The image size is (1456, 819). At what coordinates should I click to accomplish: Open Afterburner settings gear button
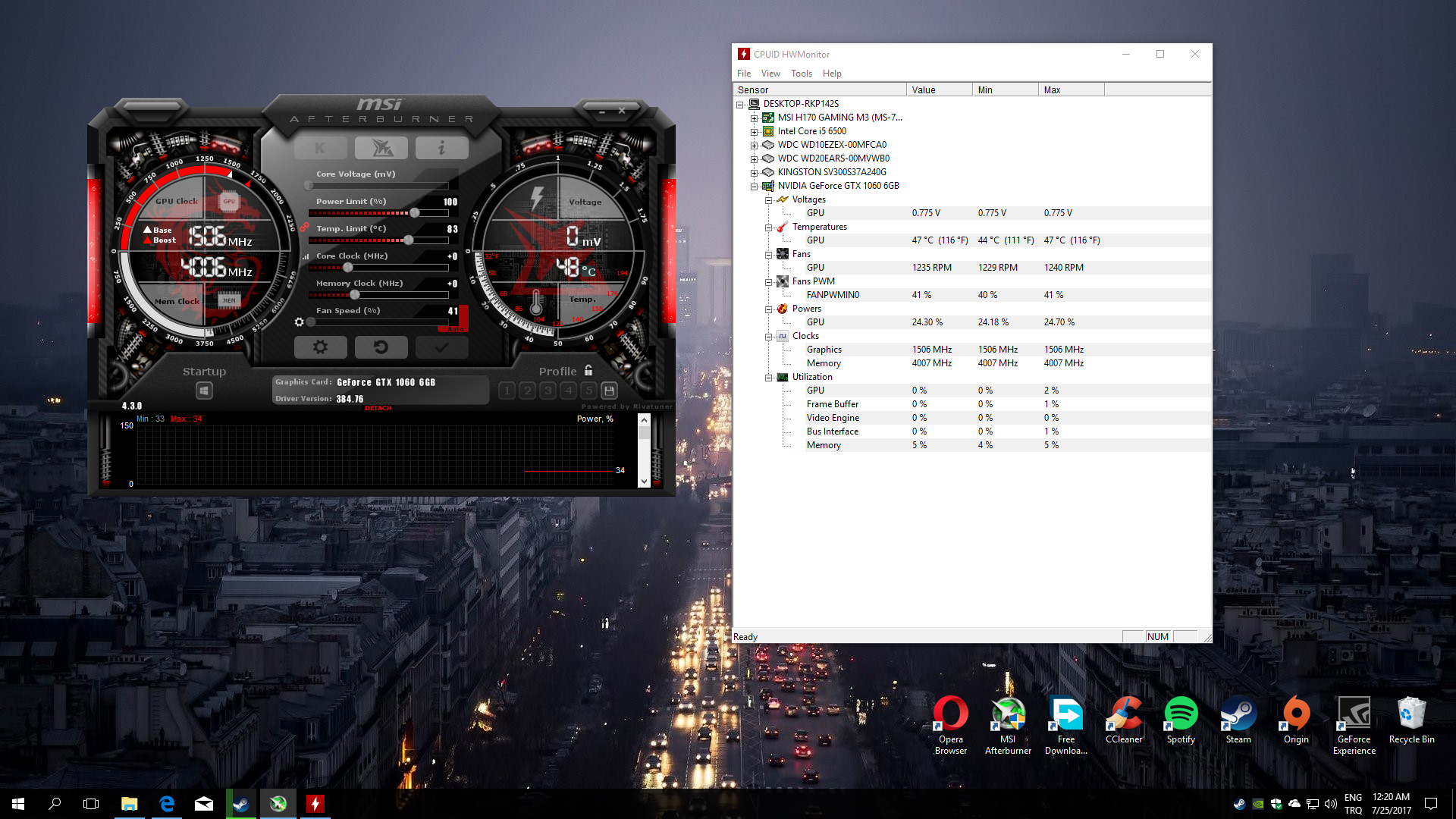(x=320, y=347)
